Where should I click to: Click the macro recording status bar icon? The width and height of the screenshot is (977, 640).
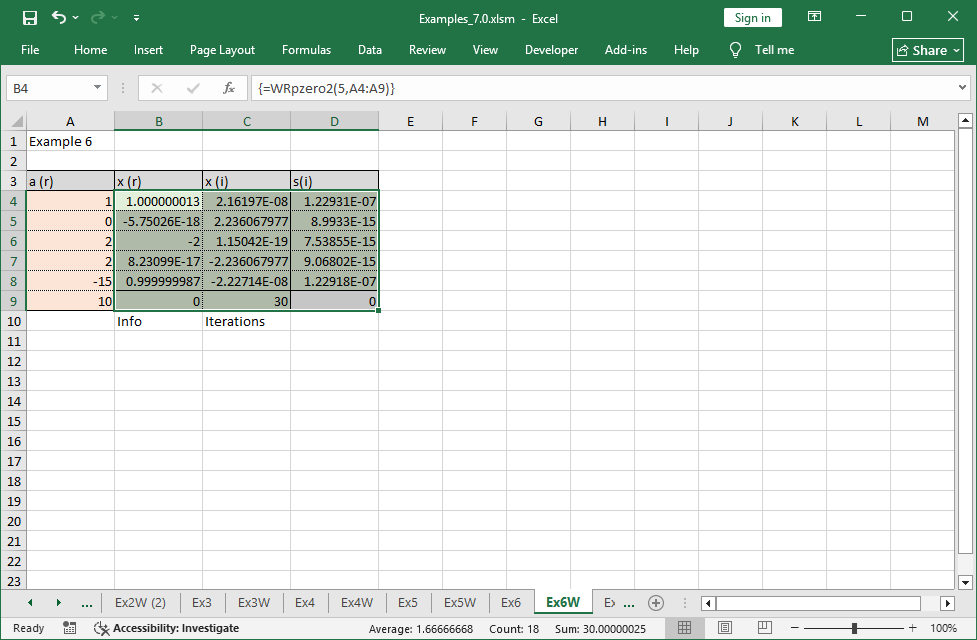point(69,628)
